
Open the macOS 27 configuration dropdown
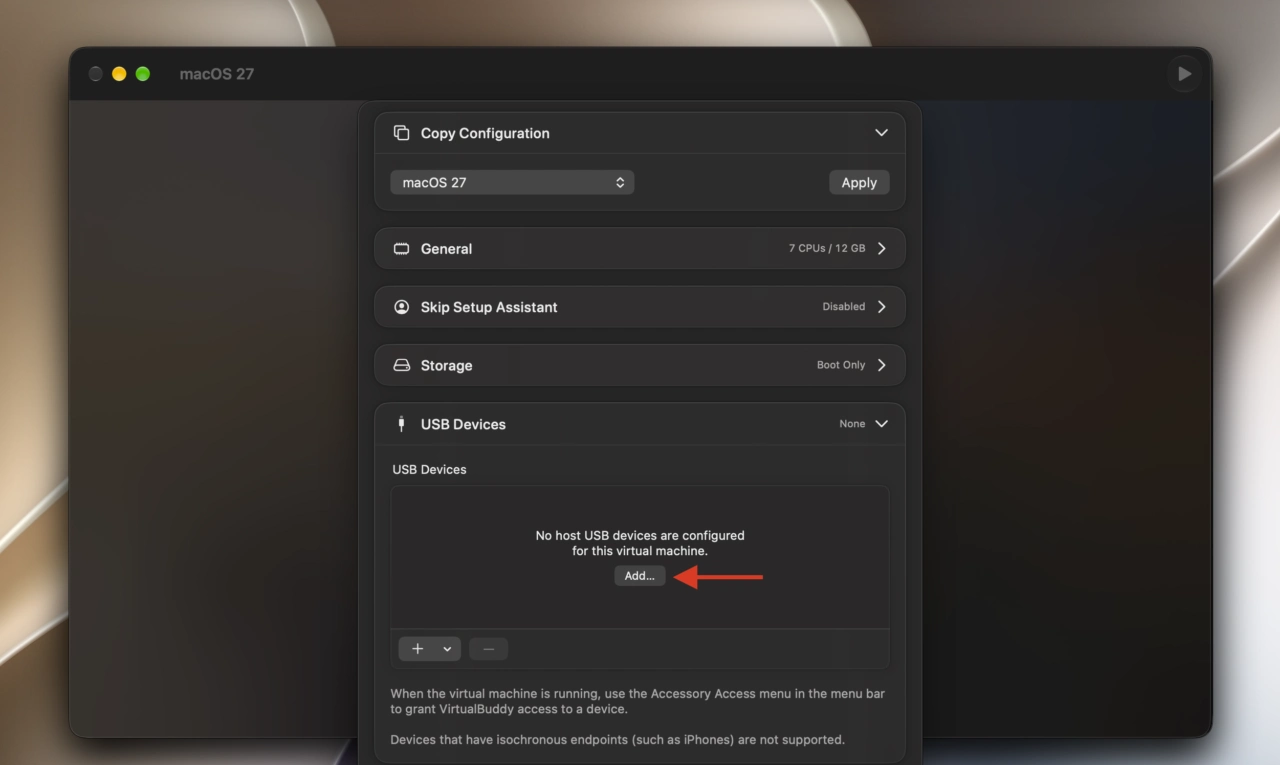(x=512, y=182)
